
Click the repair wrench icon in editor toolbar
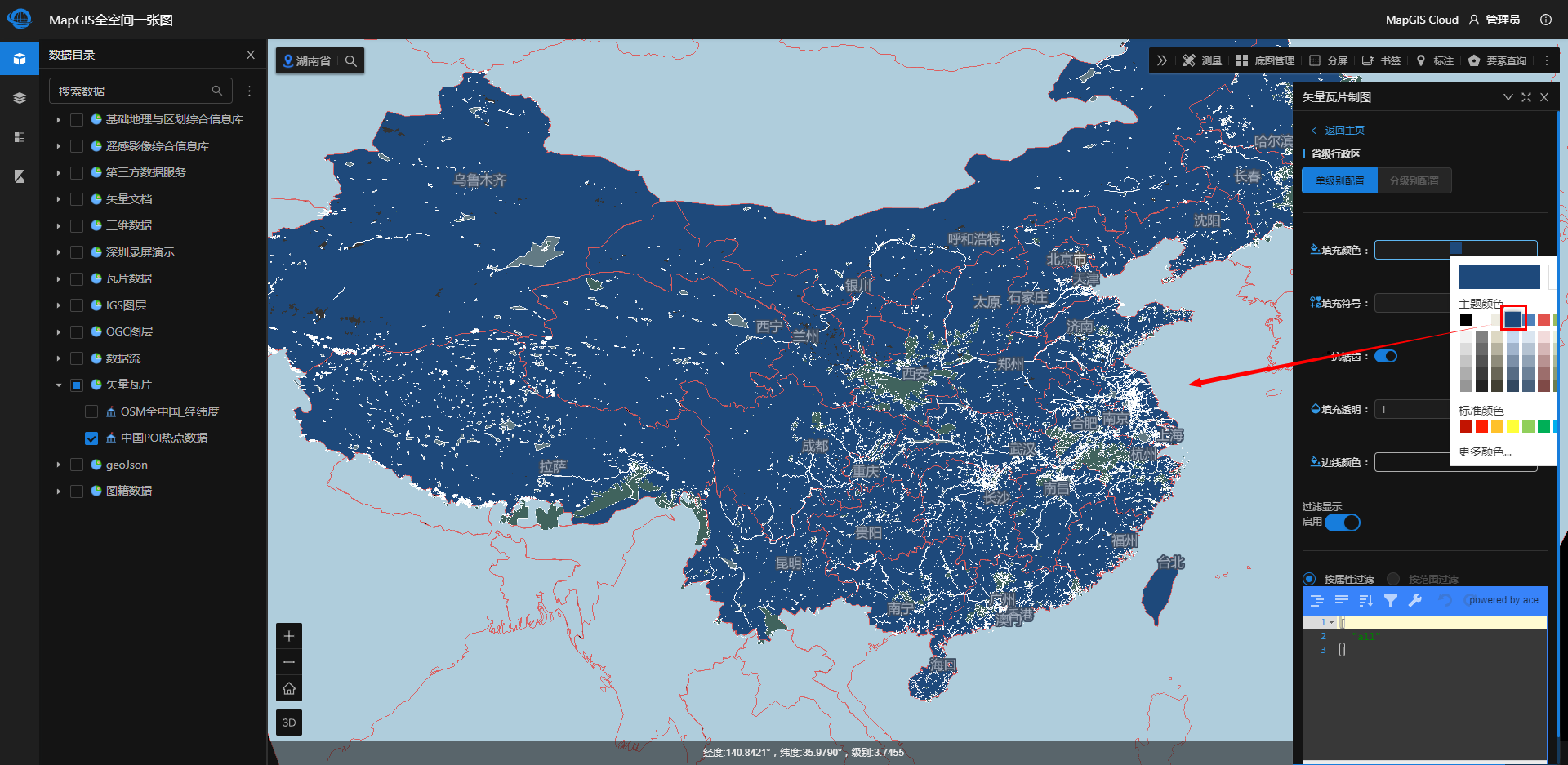1414,601
